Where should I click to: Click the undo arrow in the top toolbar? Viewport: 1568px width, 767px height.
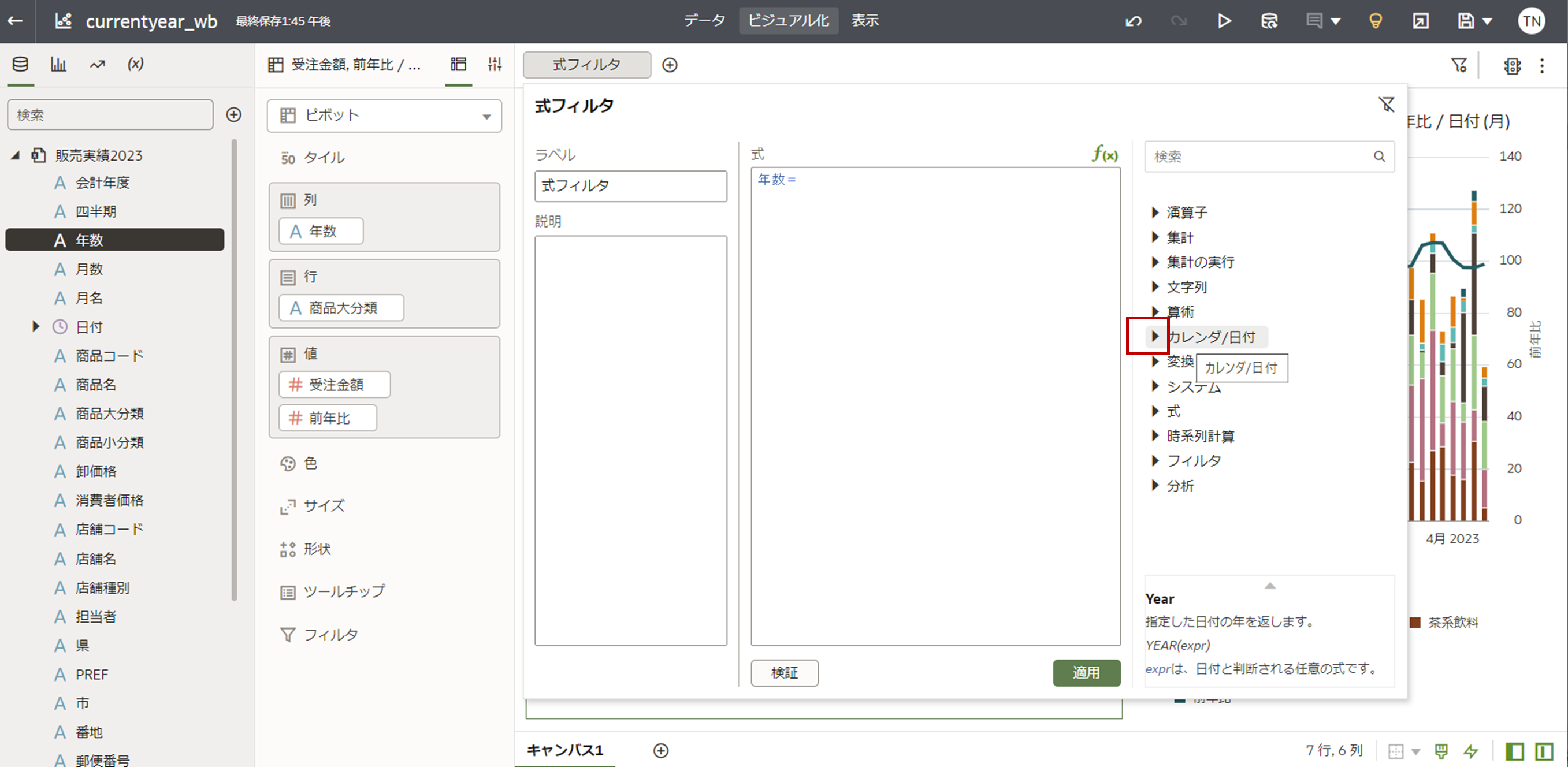pos(1133,21)
